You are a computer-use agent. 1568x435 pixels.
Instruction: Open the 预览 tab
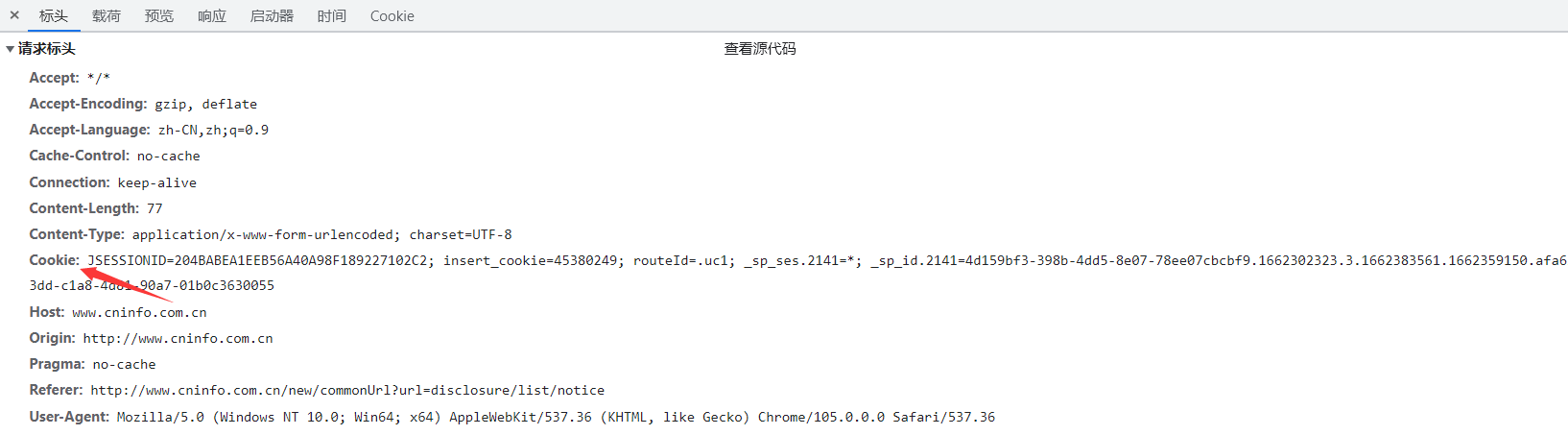coord(159,16)
